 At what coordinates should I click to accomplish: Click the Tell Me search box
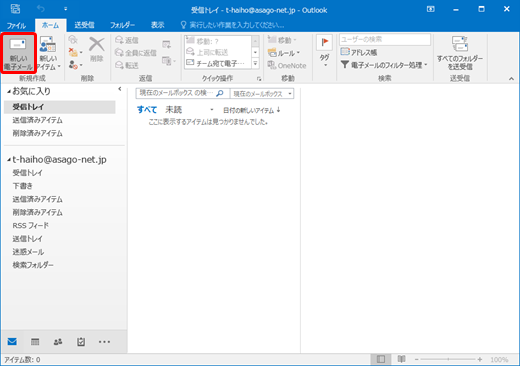click(232, 25)
